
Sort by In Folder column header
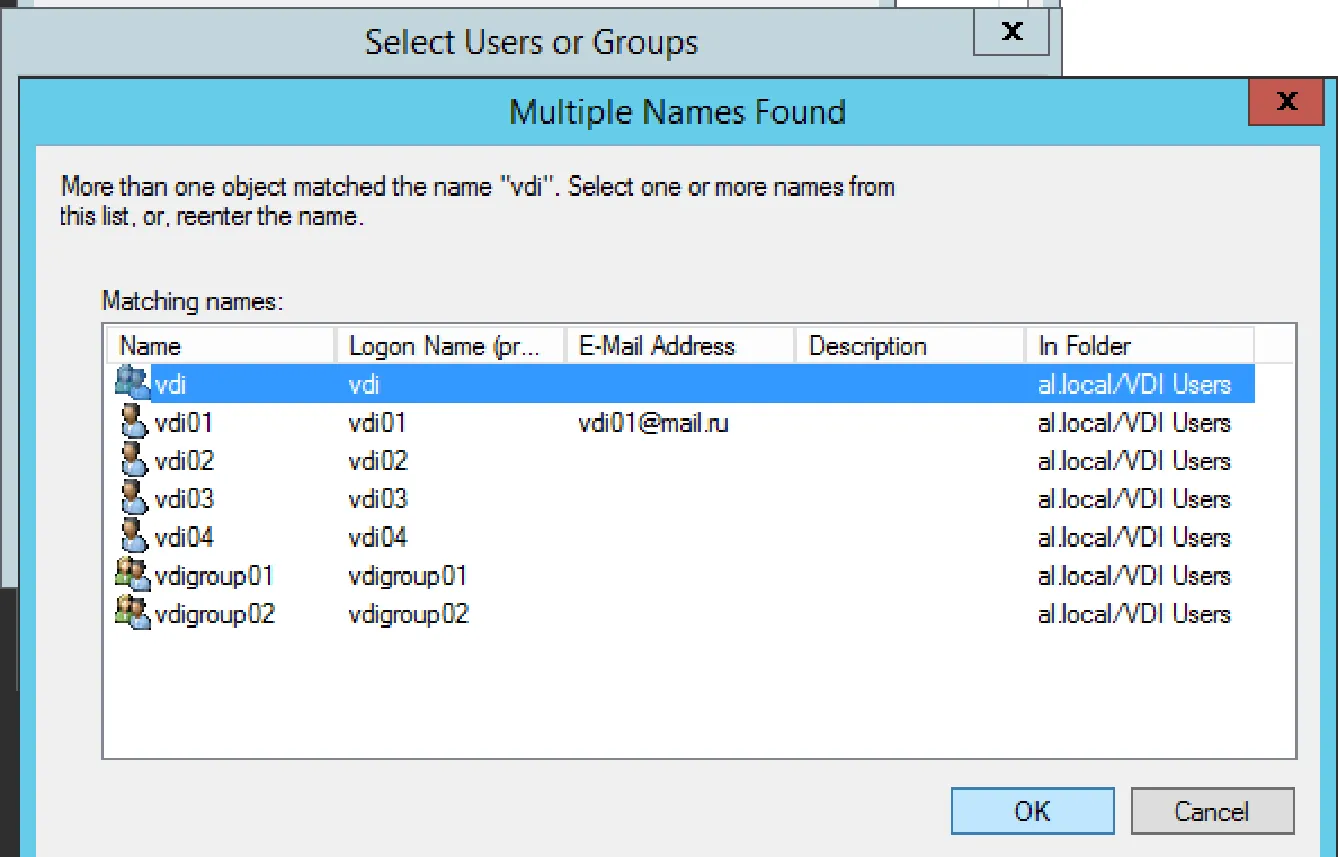pyautogui.click(x=1140, y=346)
